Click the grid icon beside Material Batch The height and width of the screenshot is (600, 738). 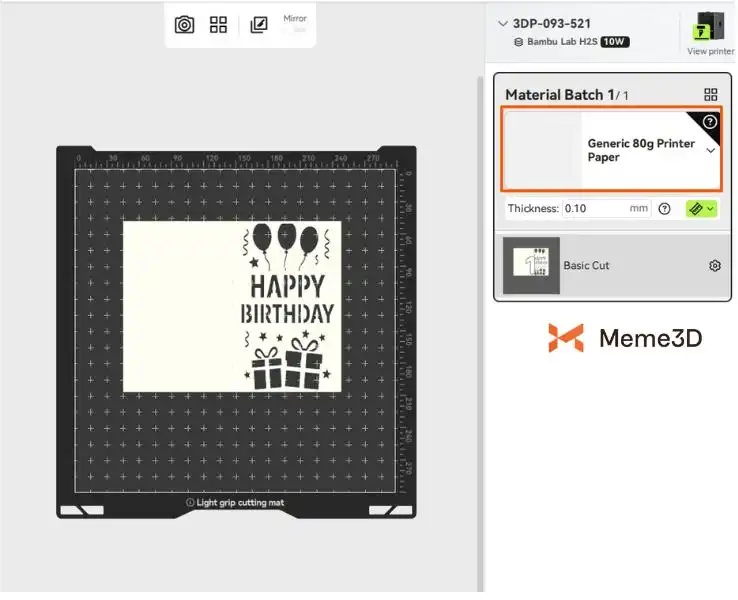[711, 95]
